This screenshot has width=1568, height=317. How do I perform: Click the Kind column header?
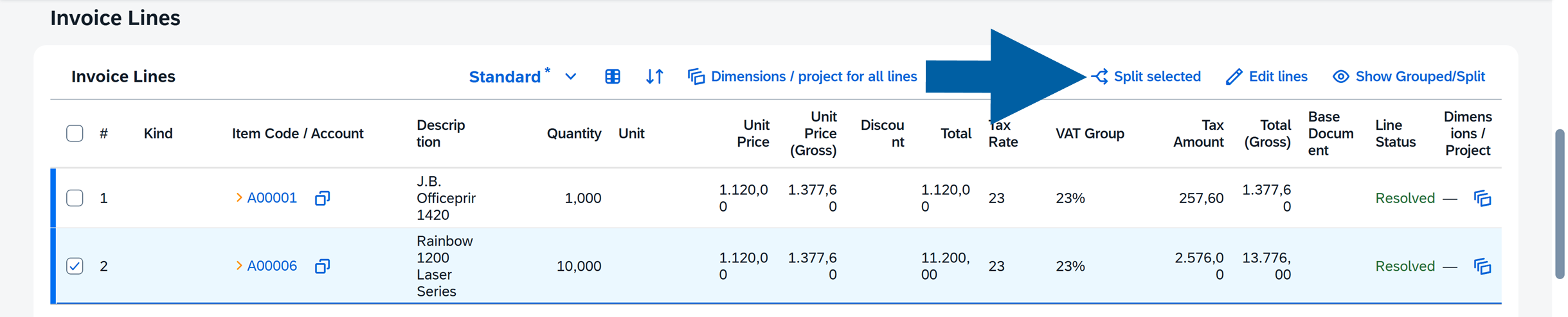pos(158,134)
